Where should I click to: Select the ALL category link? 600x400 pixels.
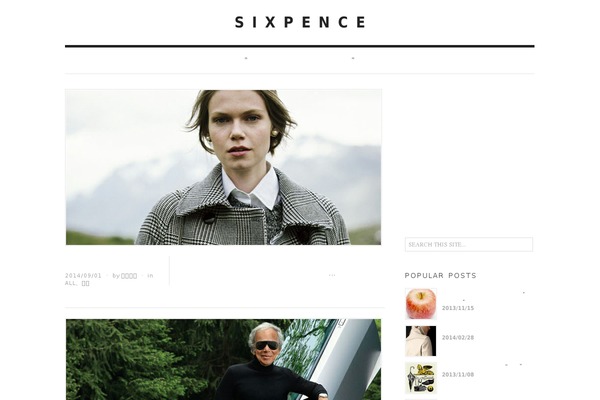70,283
